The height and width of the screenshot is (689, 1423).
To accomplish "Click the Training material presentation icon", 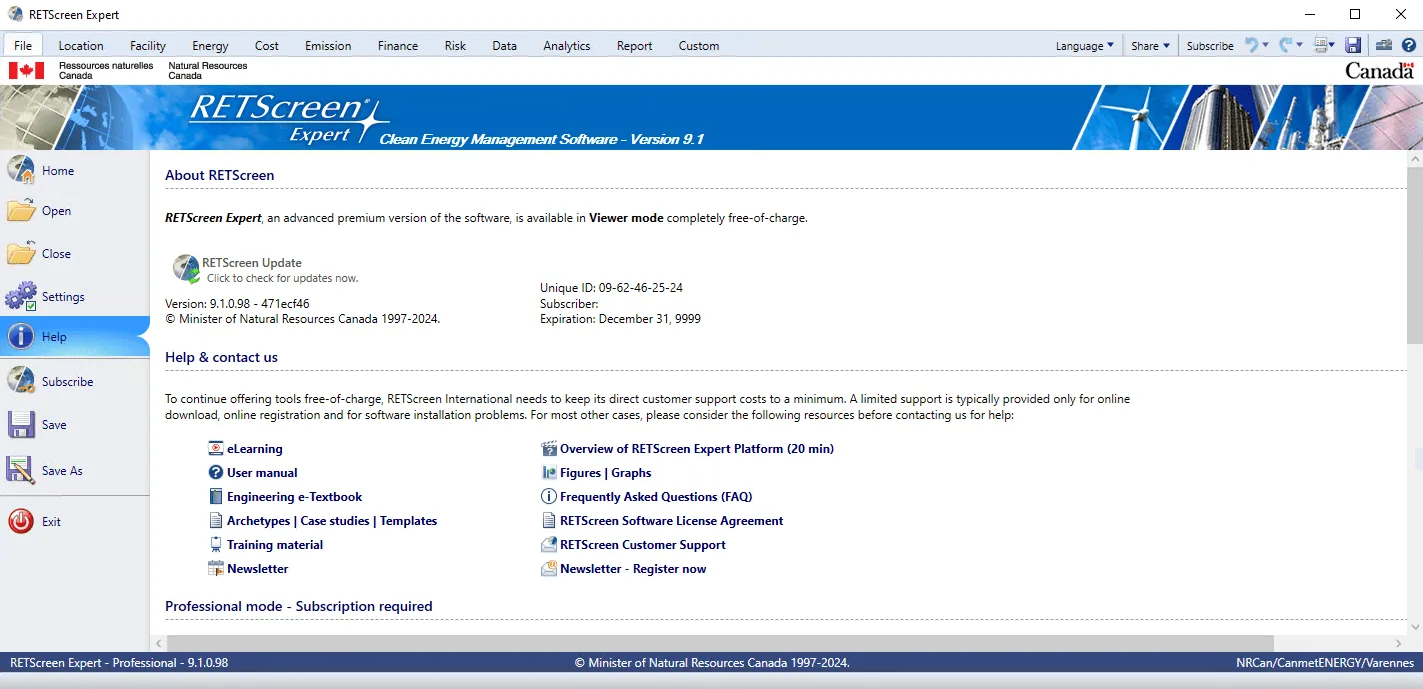I will click(215, 545).
